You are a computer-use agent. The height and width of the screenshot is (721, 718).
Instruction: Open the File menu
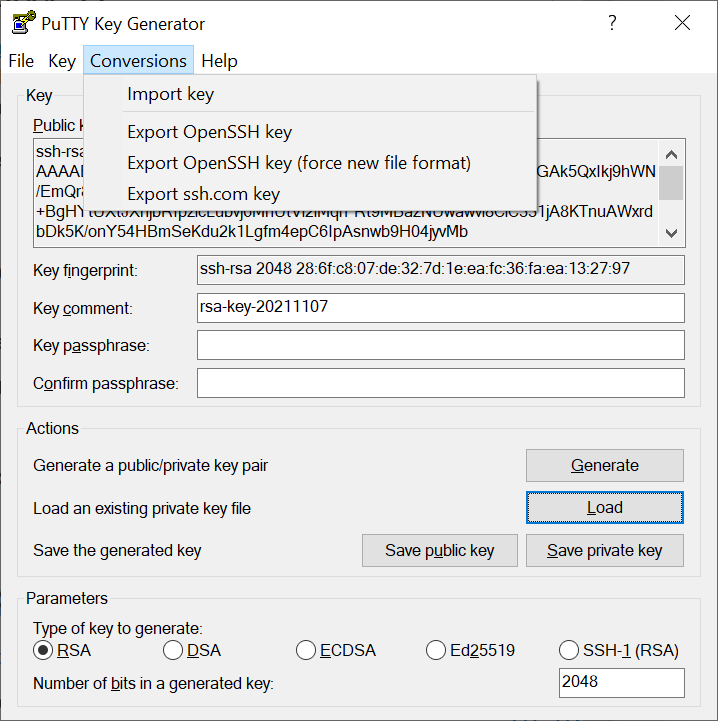pos(21,61)
